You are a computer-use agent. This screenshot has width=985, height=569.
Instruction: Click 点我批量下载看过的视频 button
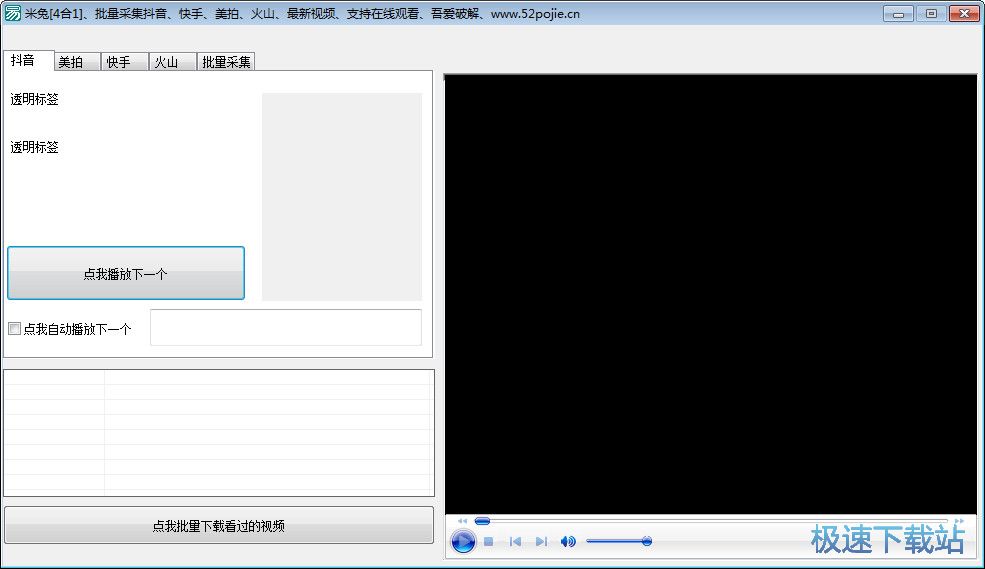219,525
